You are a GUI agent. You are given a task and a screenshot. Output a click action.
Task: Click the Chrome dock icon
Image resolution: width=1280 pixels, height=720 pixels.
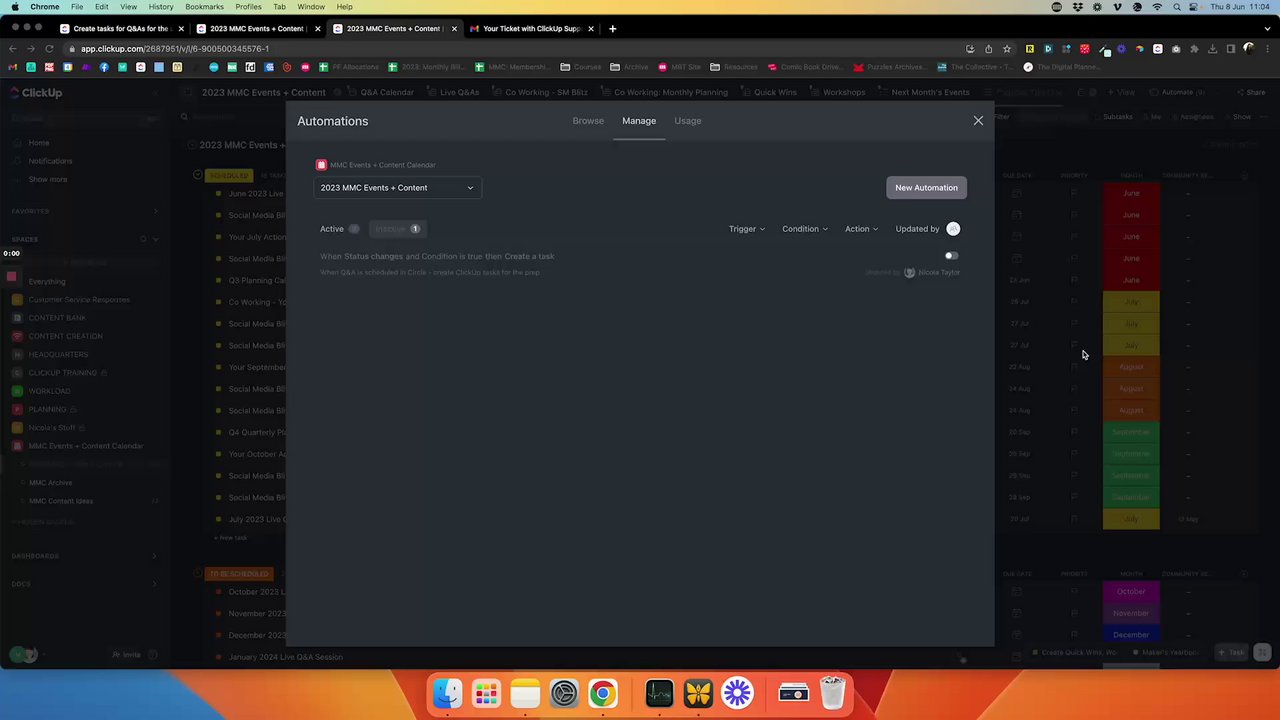[602, 693]
